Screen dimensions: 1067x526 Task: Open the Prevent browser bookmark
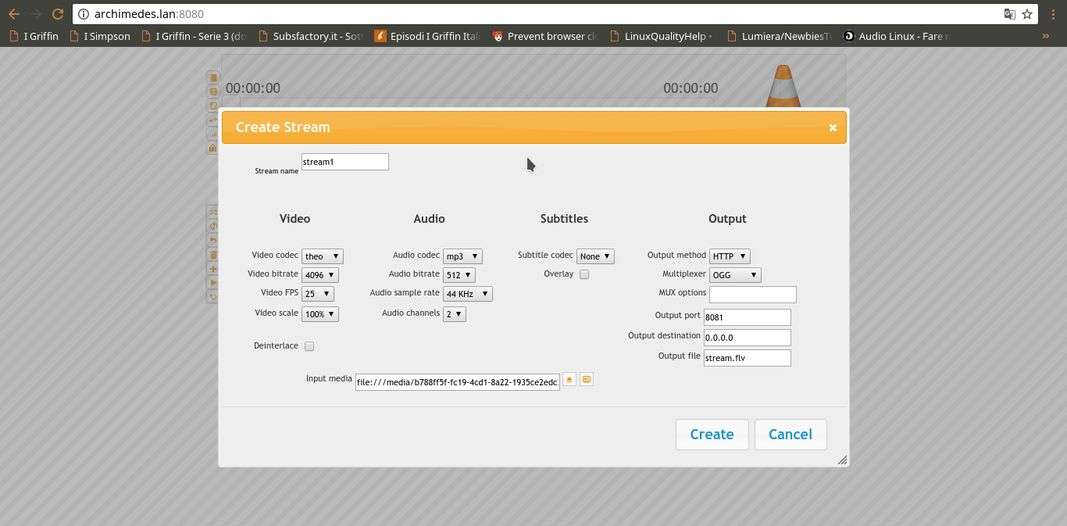[x=545, y=36]
